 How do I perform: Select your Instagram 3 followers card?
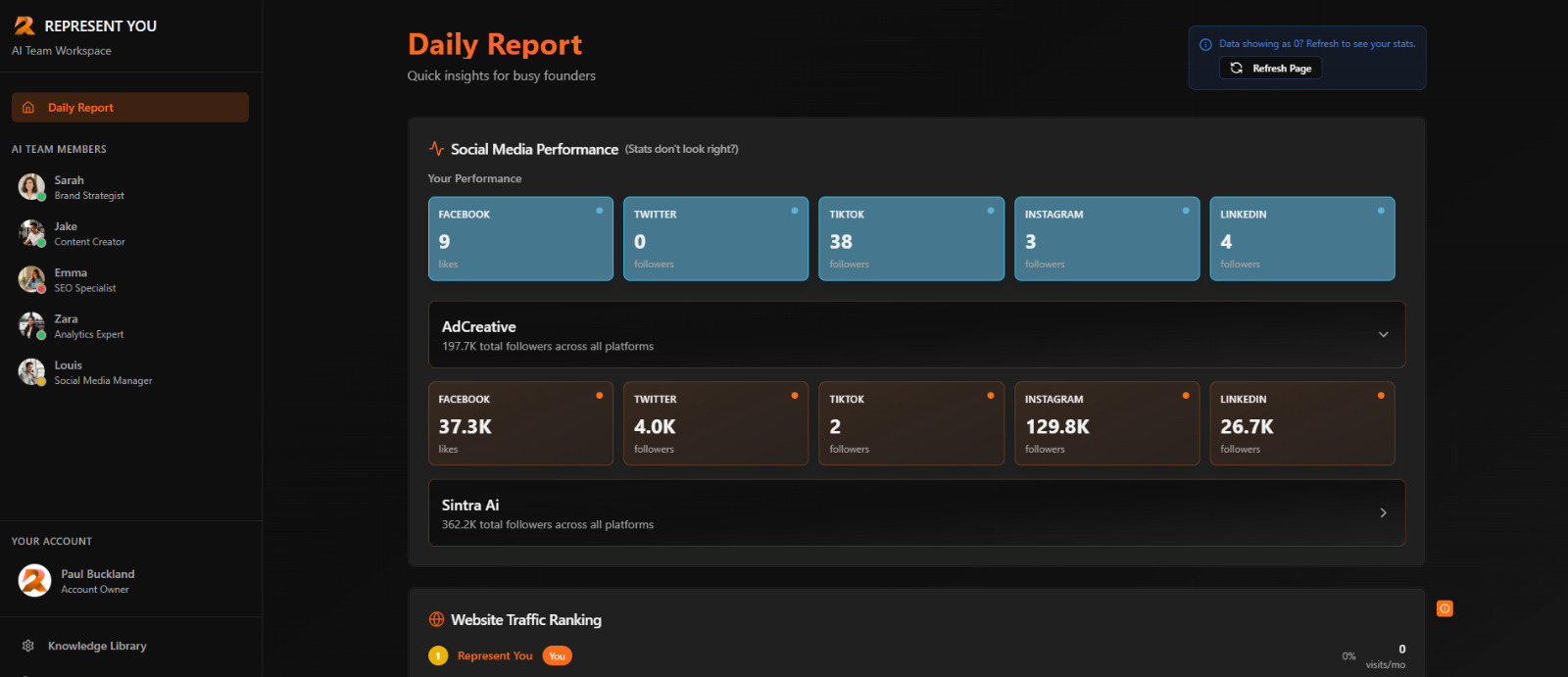tap(1106, 239)
